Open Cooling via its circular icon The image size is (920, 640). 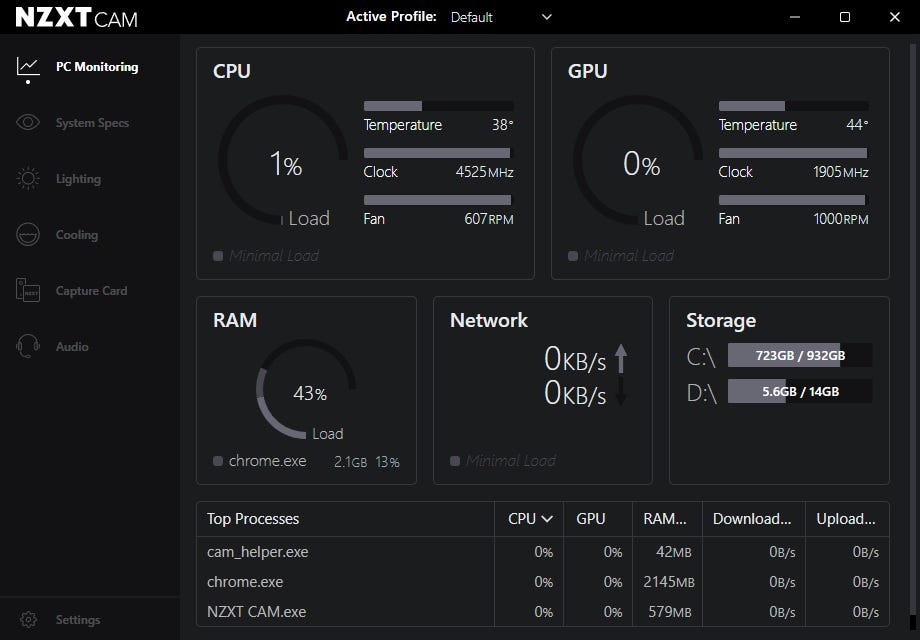28,235
